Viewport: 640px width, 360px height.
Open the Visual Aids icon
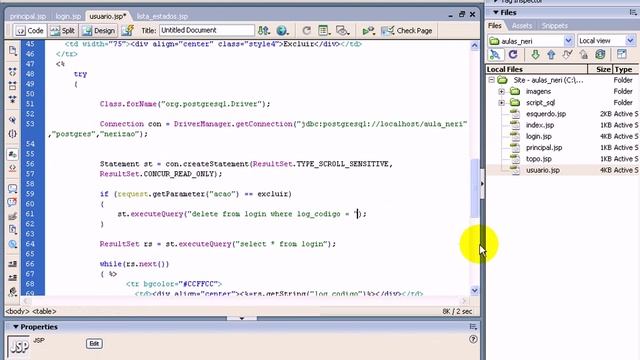click(x=342, y=31)
